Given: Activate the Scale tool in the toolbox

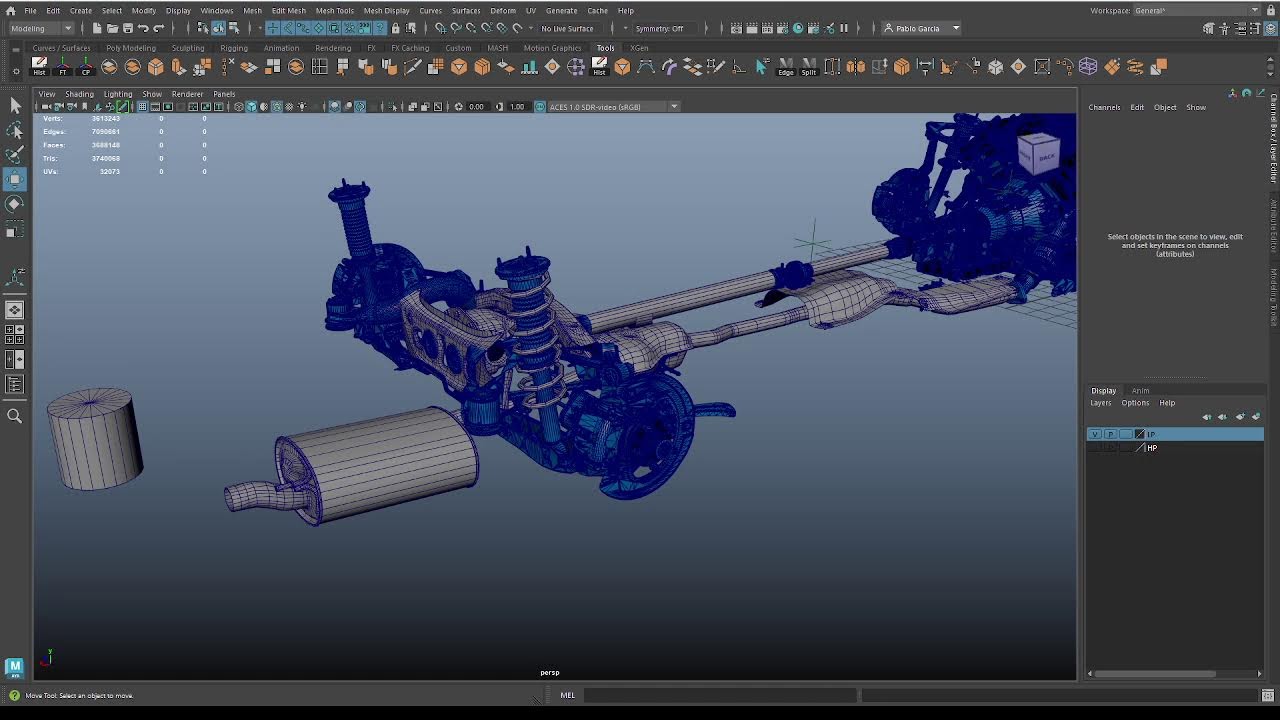Looking at the screenshot, I should (x=15, y=230).
